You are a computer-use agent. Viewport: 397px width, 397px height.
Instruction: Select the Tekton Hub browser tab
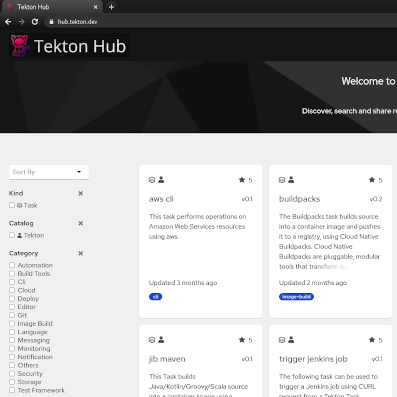(x=52, y=7)
